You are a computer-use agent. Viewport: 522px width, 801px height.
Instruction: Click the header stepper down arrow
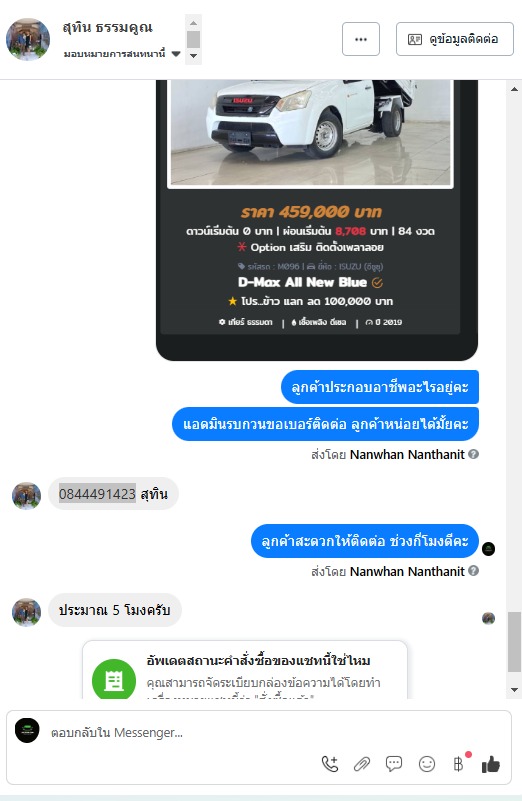click(193, 56)
